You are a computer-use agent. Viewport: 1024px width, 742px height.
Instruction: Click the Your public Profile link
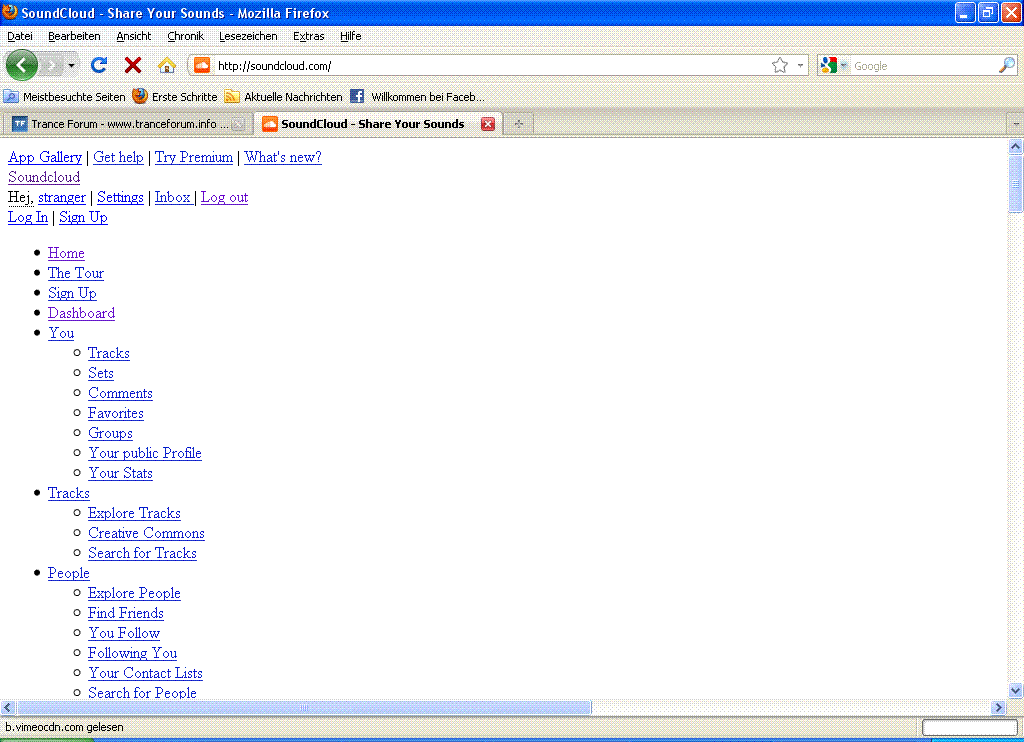point(145,453)
